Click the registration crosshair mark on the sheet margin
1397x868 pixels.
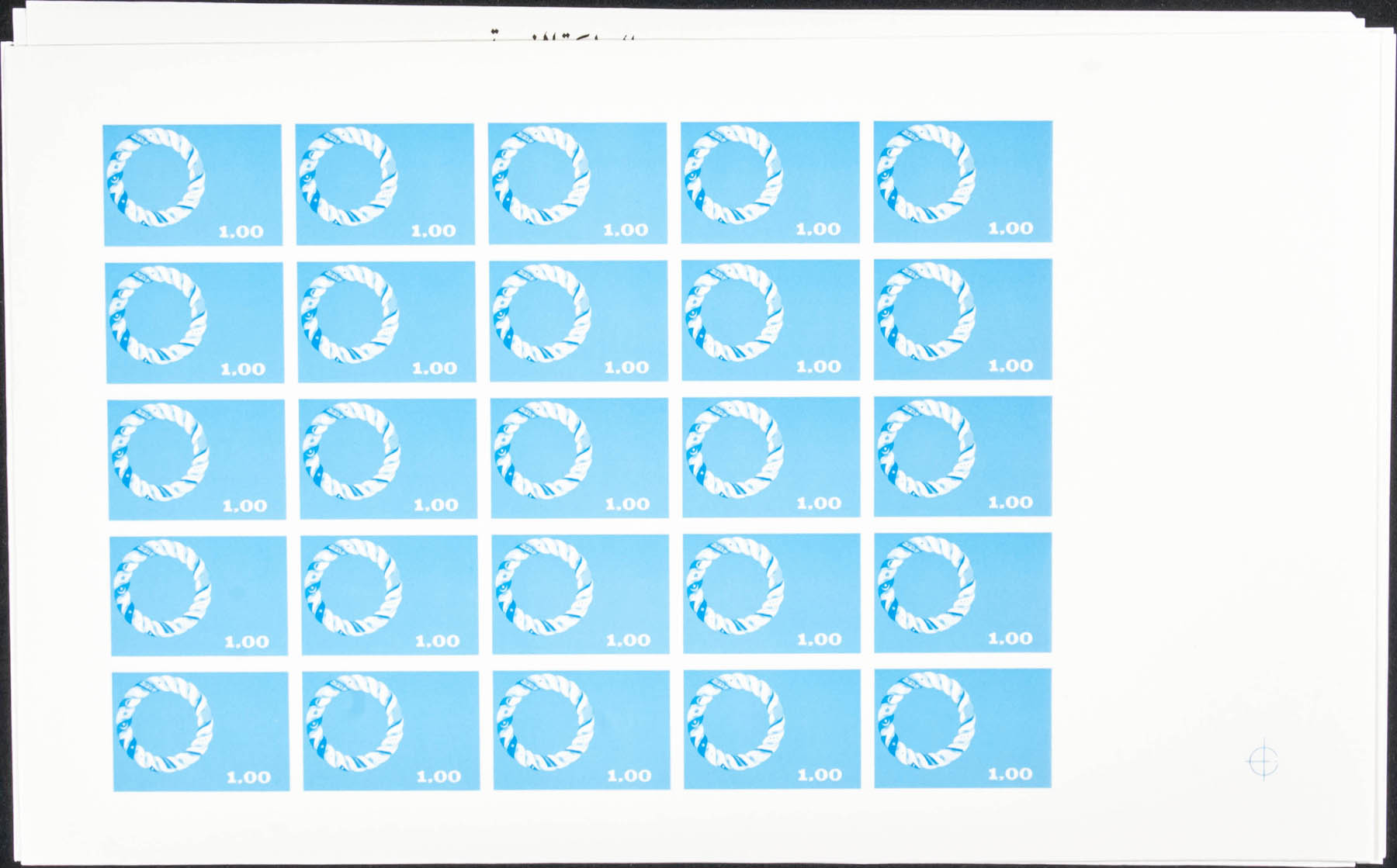point(1263,759)
